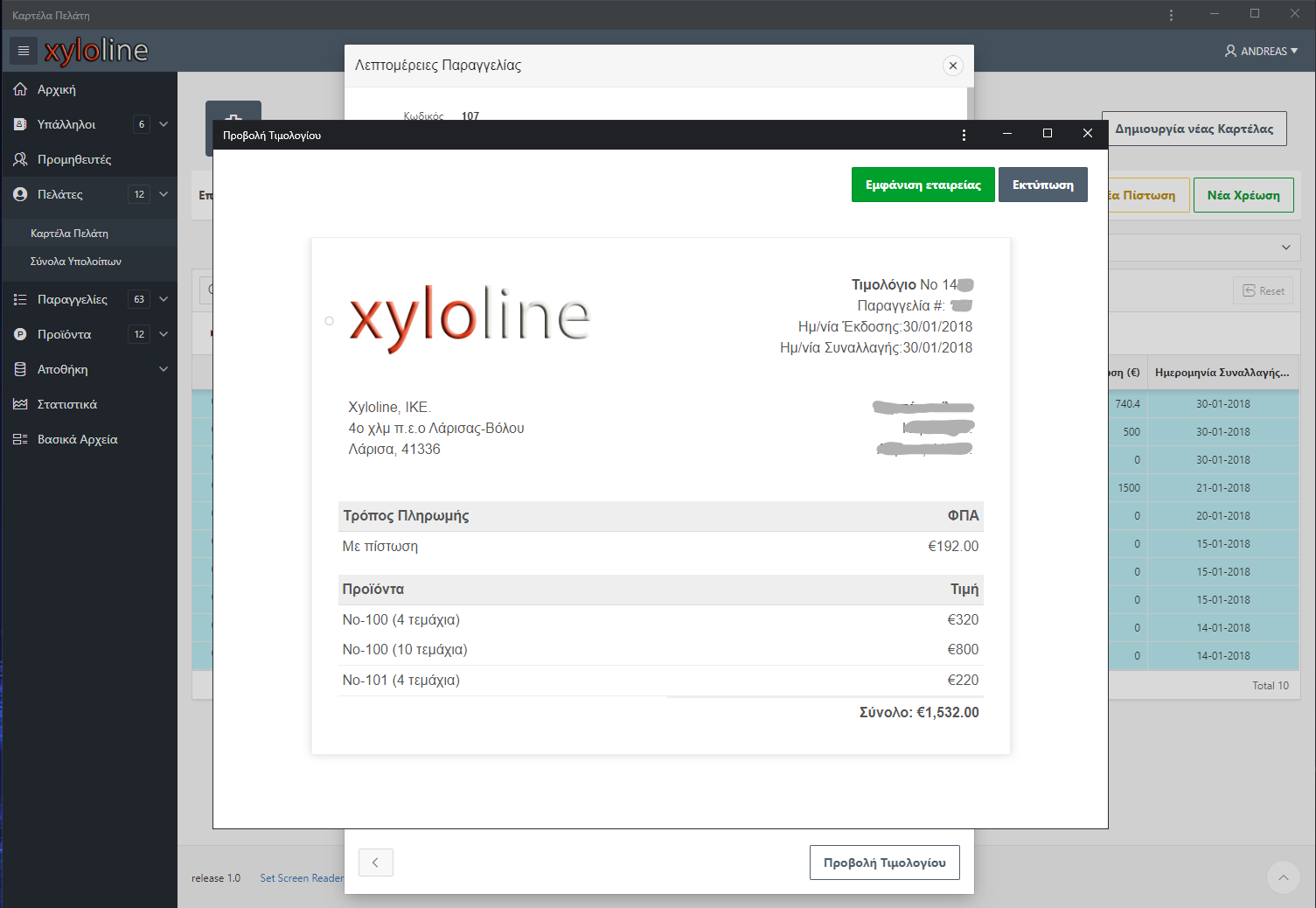Collapse the Πελάτες submenu chevron
The image size is (1316, 908).
pos(164,194)
